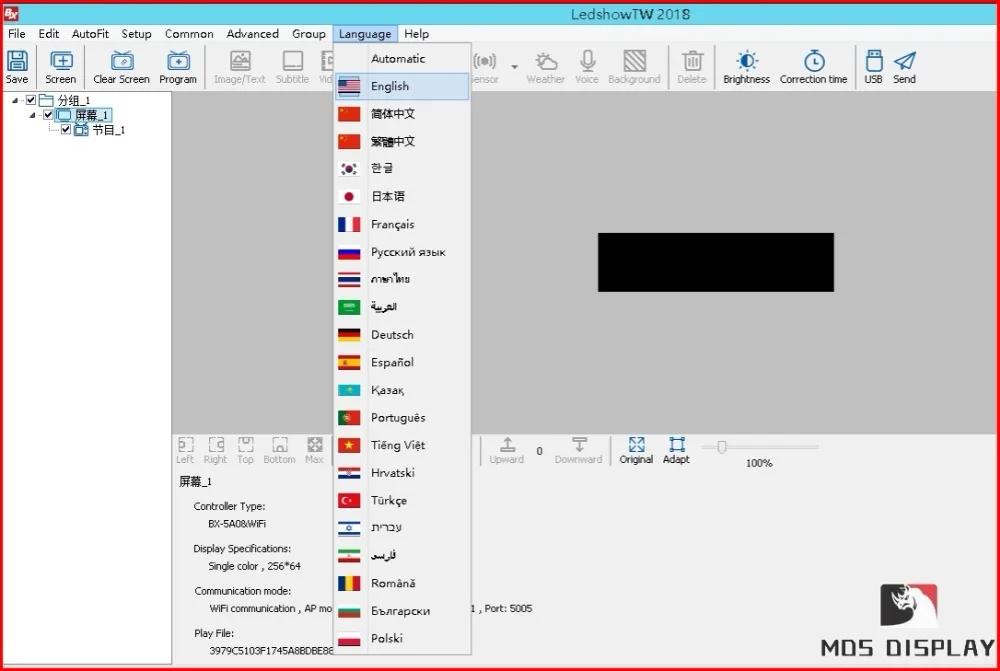Click the Voice microphone icon
1000x671 pixels.
click(x=587, y=67)
